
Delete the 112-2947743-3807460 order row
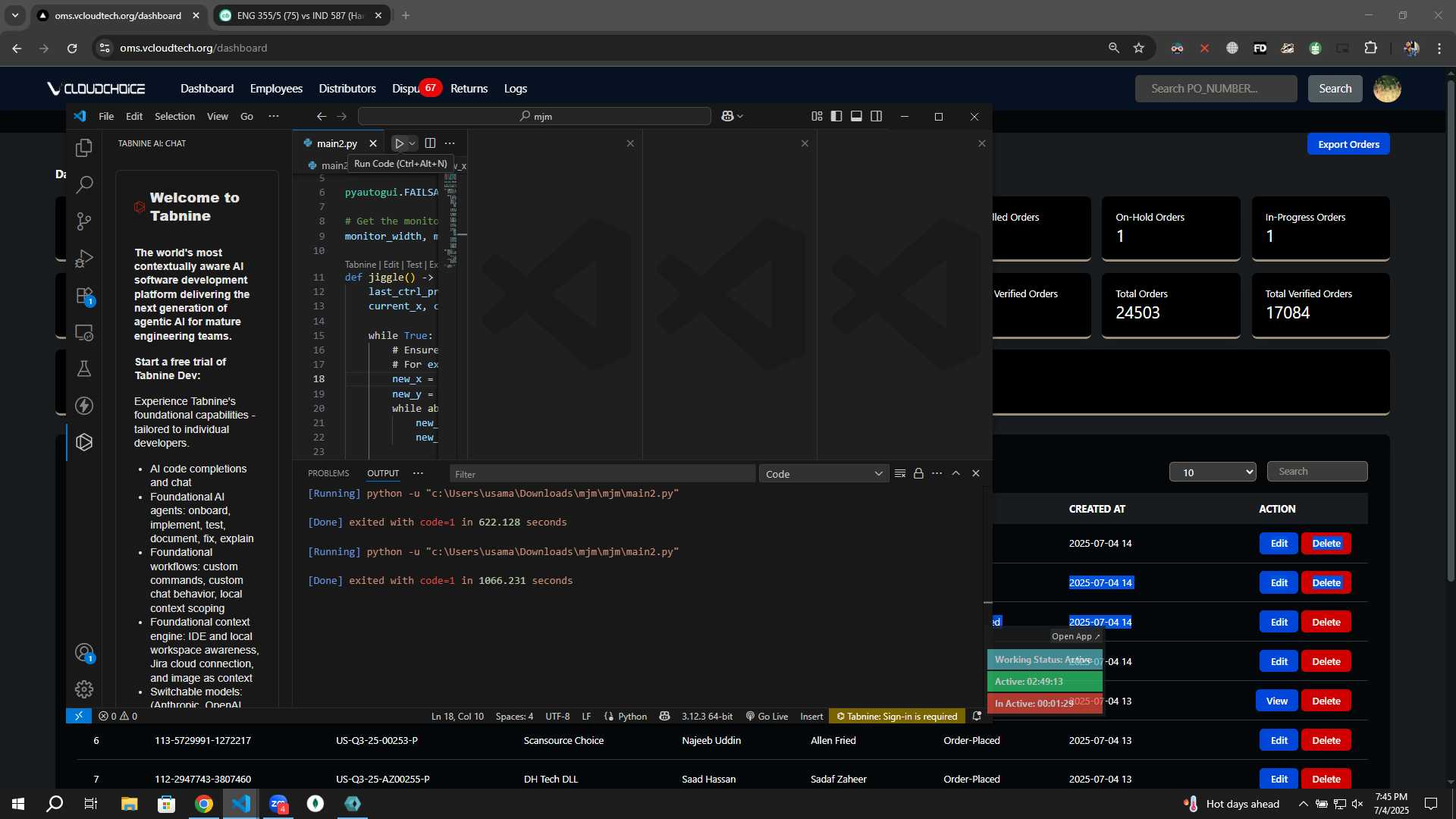pyautogui.click(x=1326, y=779)
